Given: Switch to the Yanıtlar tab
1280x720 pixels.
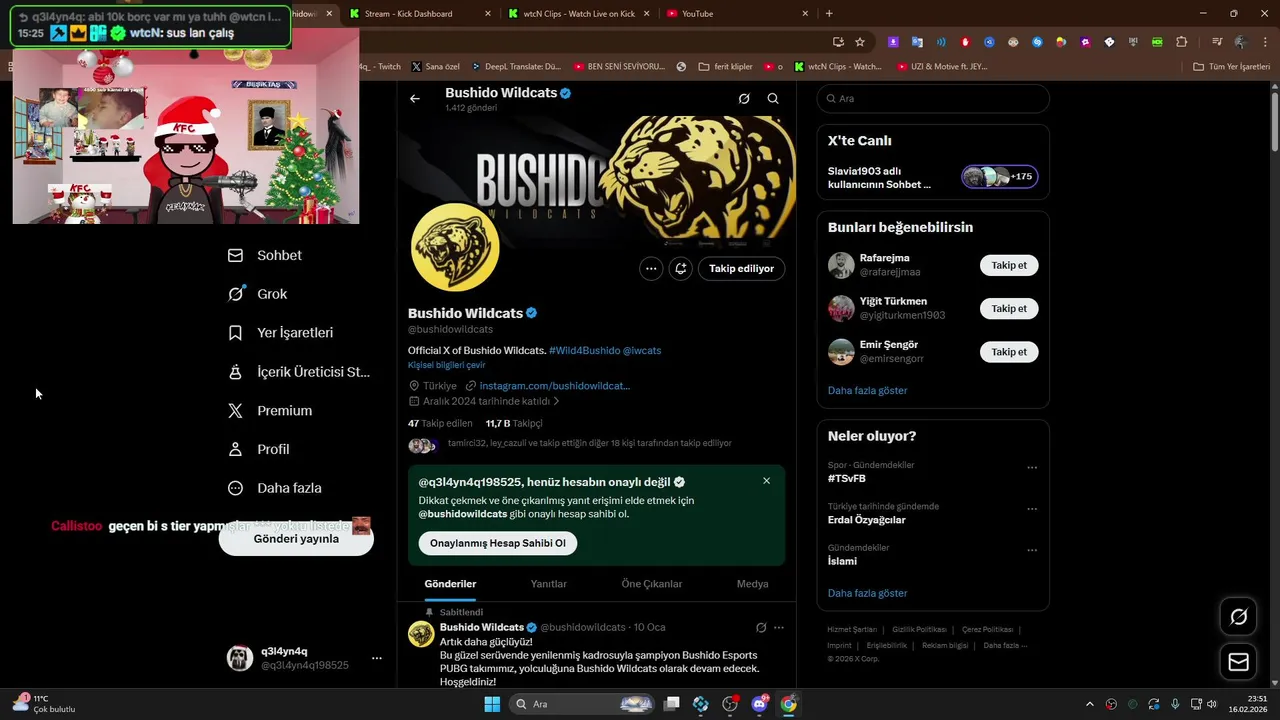Looking at the screenshot, I should (548, 584).
